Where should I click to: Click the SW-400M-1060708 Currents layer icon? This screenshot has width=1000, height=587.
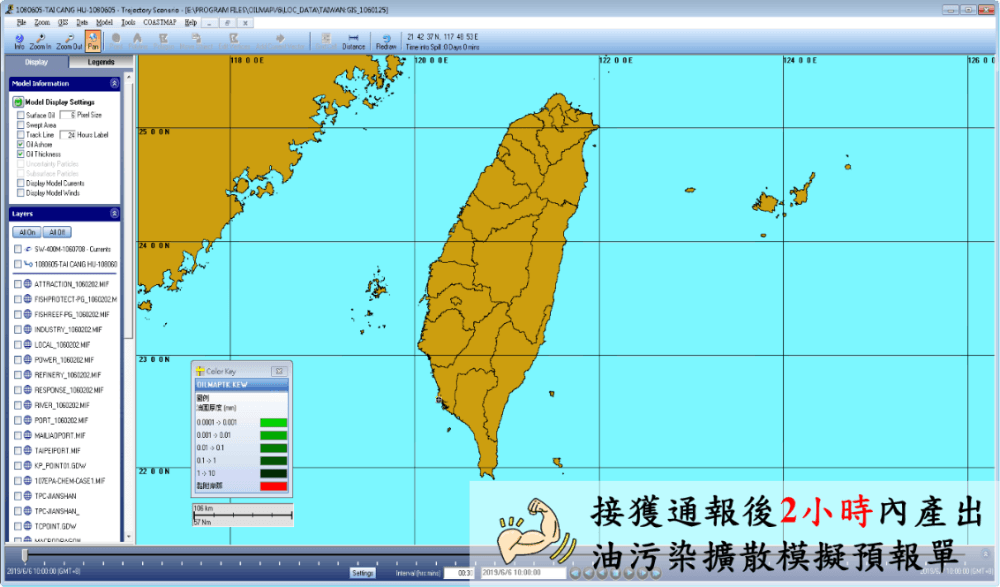(x=28, y=249)
